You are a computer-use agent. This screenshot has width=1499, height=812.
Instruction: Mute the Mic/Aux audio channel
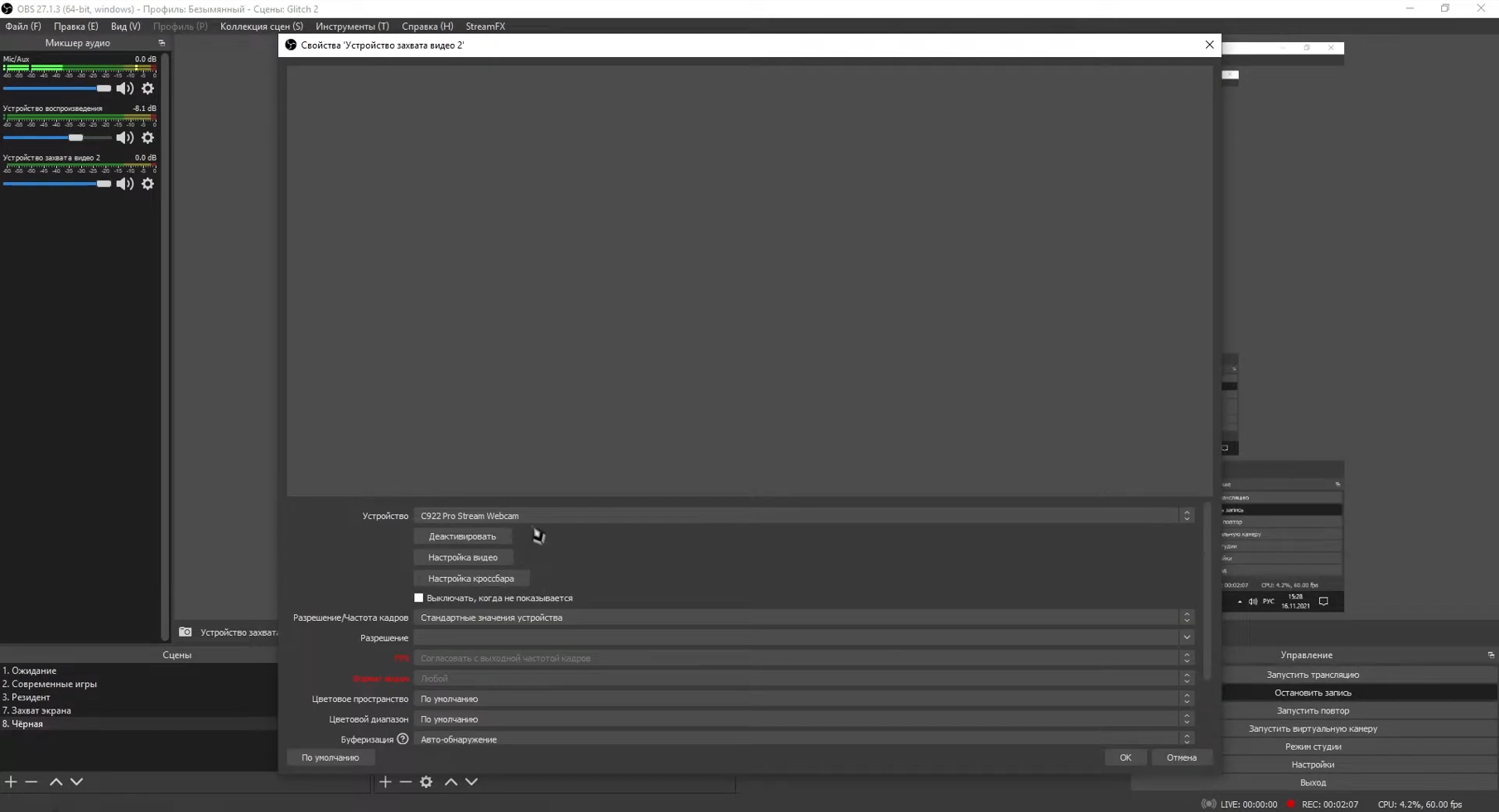click(x=124, y=89)
